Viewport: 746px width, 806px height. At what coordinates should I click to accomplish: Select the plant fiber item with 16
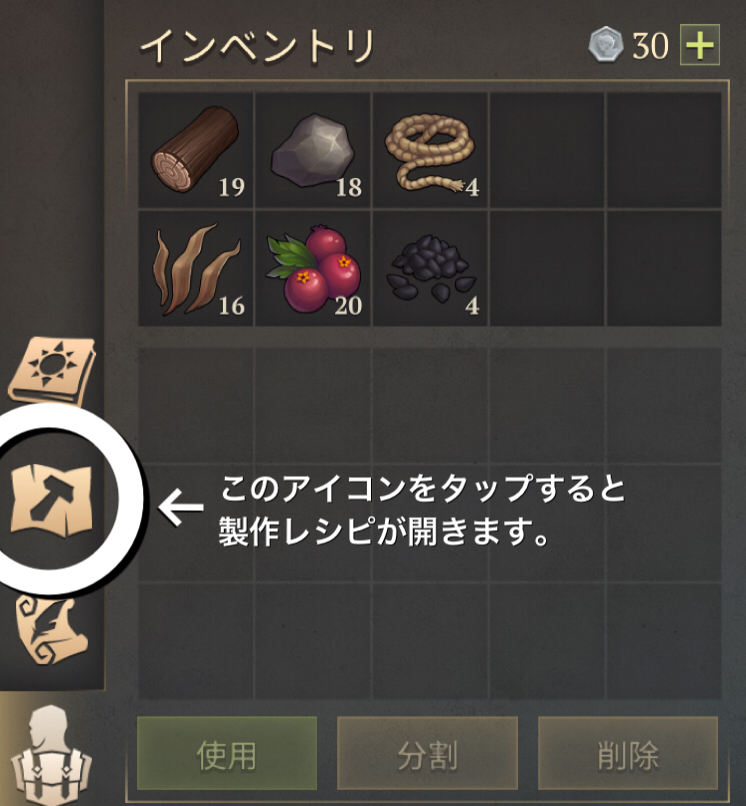click(196, 268)
